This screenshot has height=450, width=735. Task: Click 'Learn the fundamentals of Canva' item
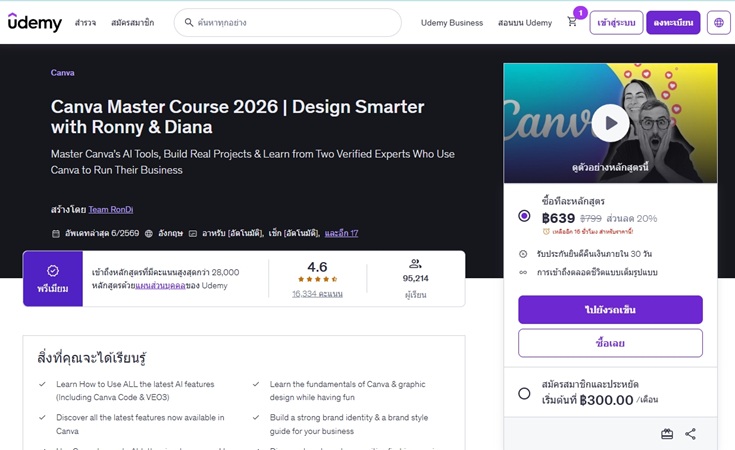[347, 390]
